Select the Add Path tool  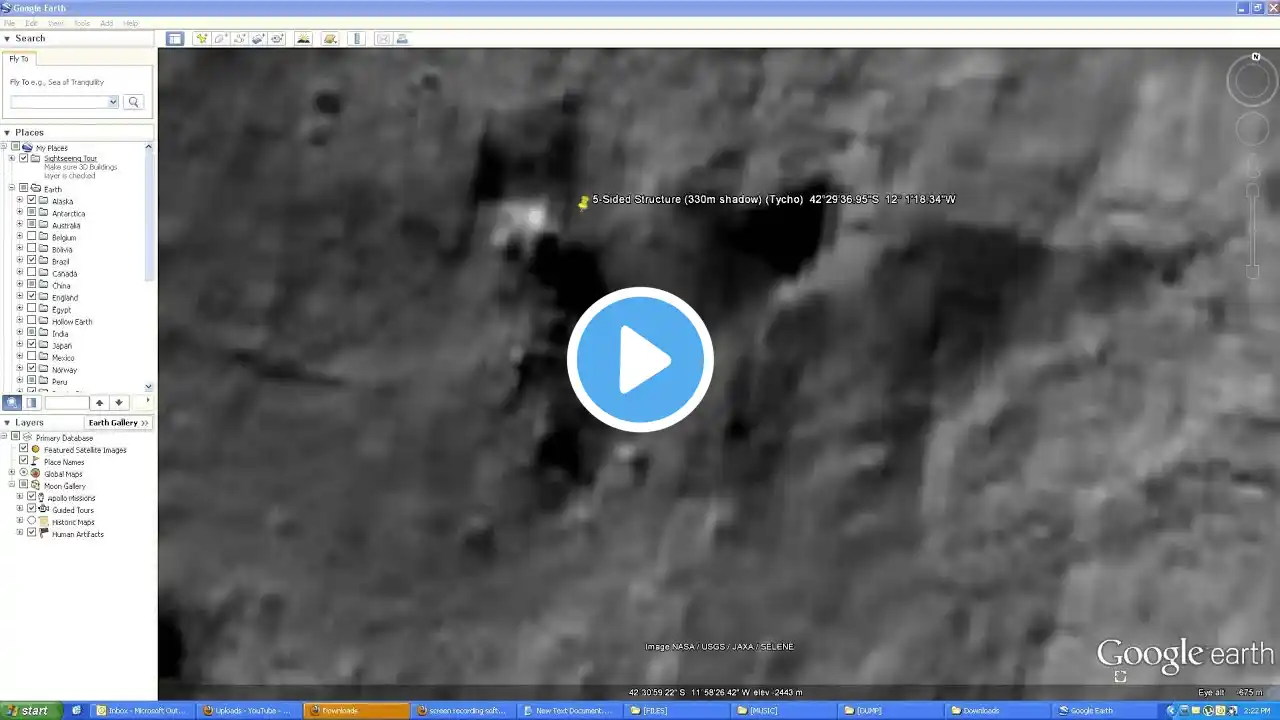point(239,39)
